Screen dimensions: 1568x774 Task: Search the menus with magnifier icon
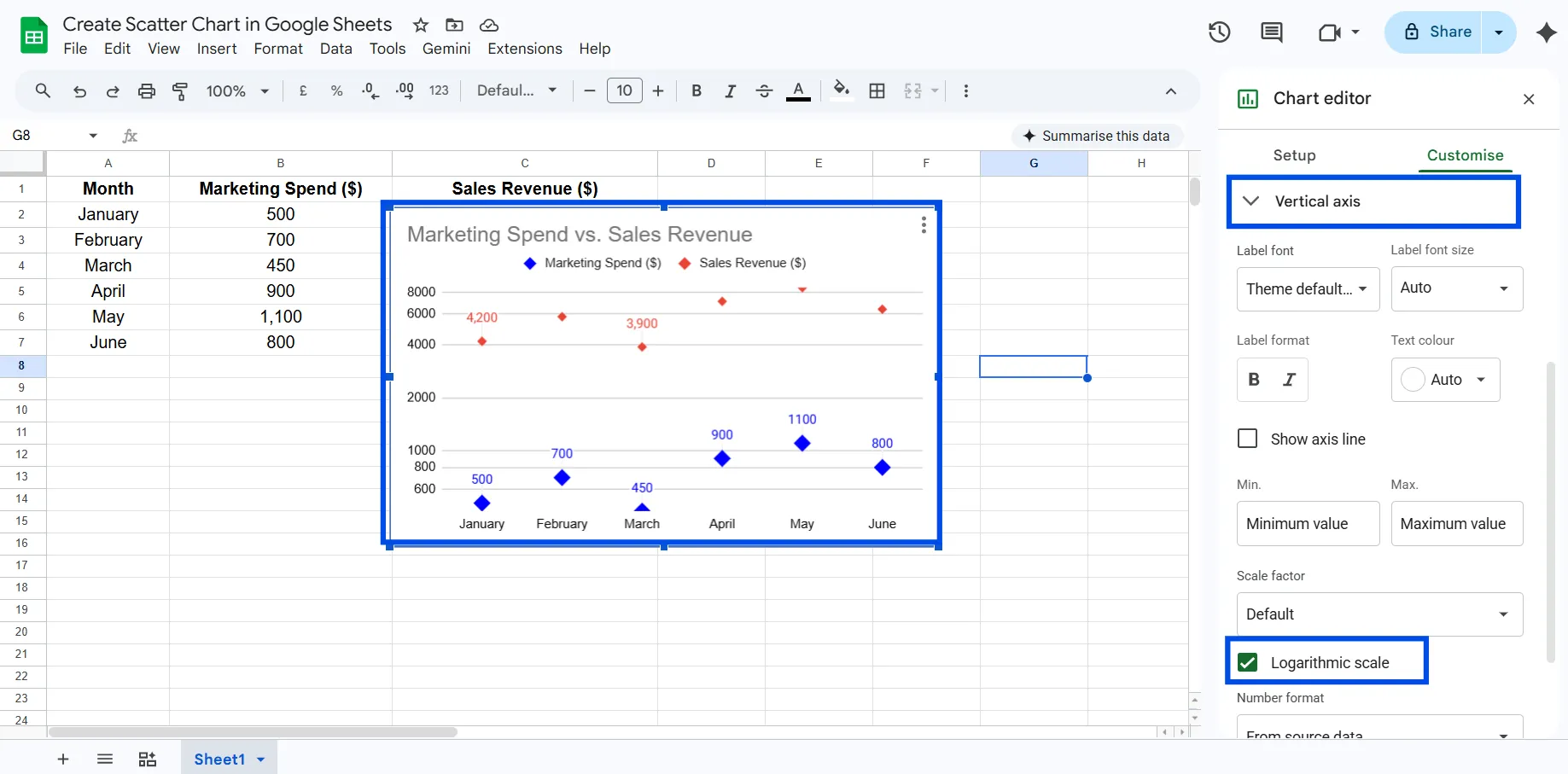[43, 90]
